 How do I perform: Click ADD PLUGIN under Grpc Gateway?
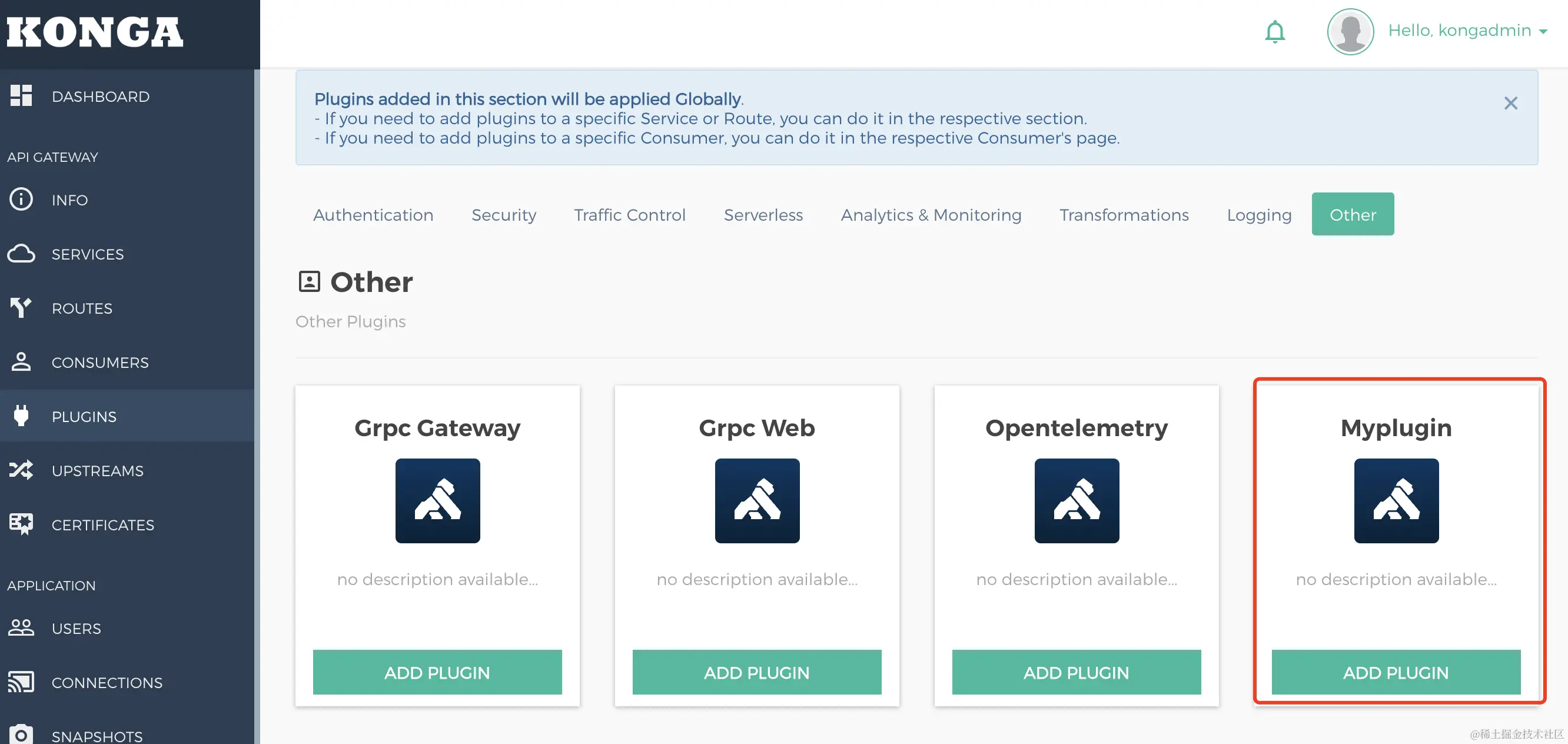[x=437, y=672]
